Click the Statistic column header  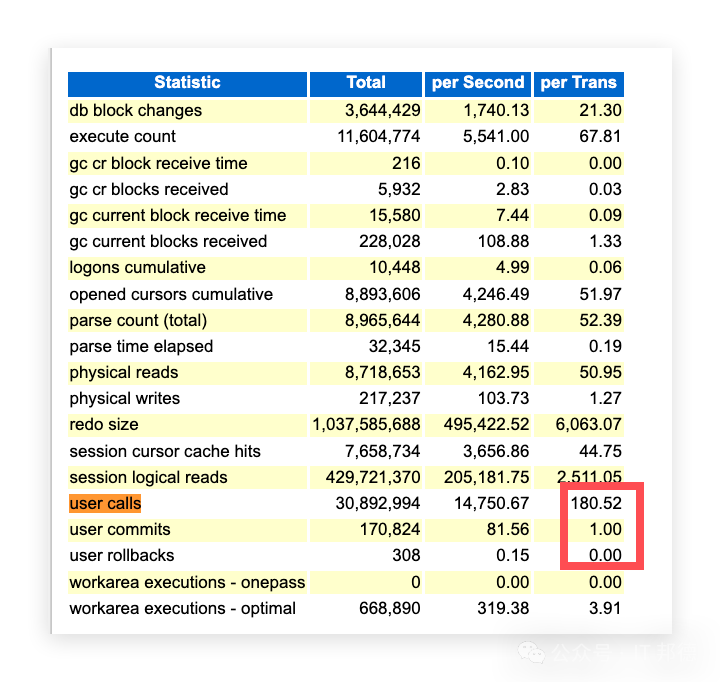tap(187, 83)
